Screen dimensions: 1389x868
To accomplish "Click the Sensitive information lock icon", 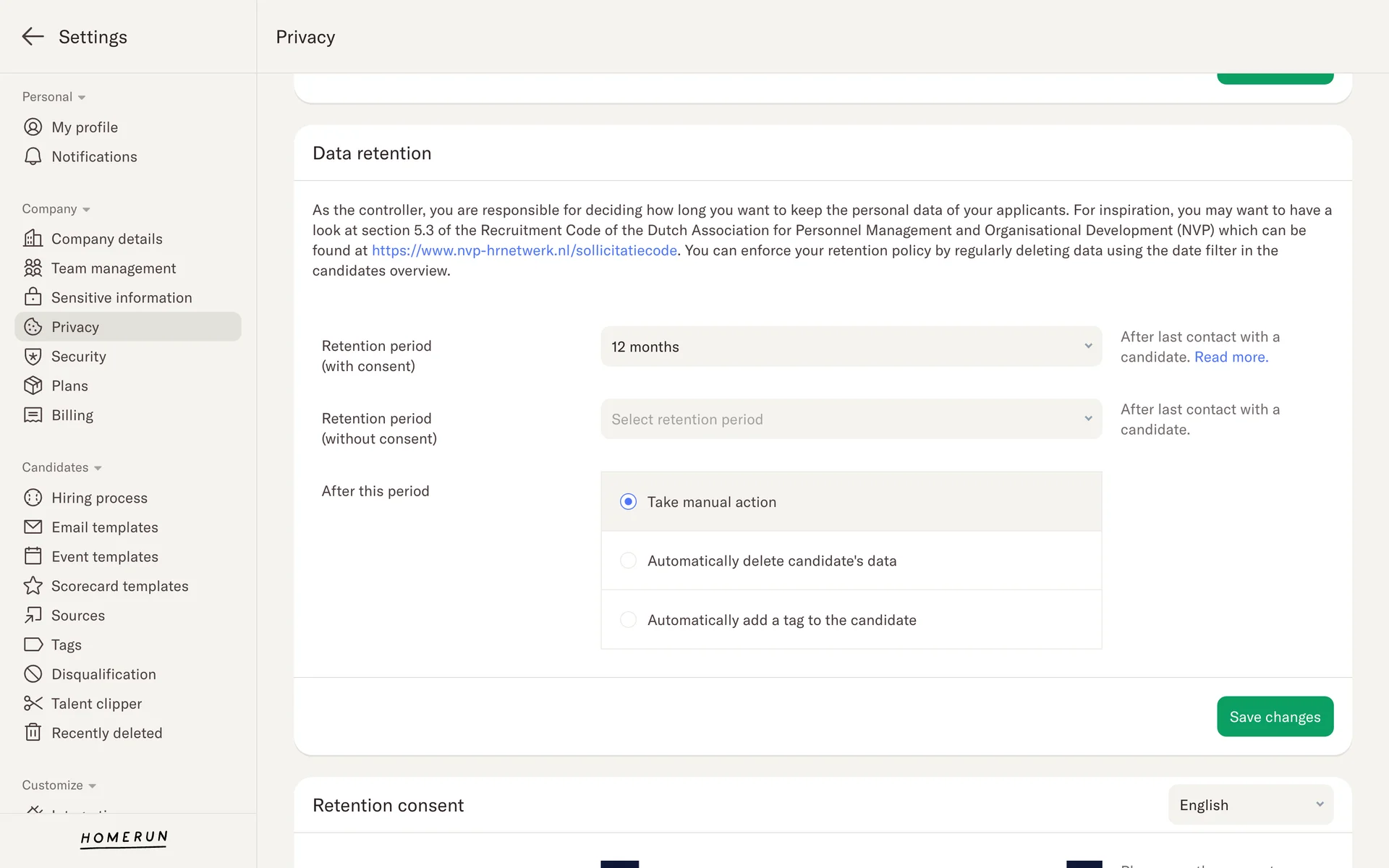I will coord(33,297).
